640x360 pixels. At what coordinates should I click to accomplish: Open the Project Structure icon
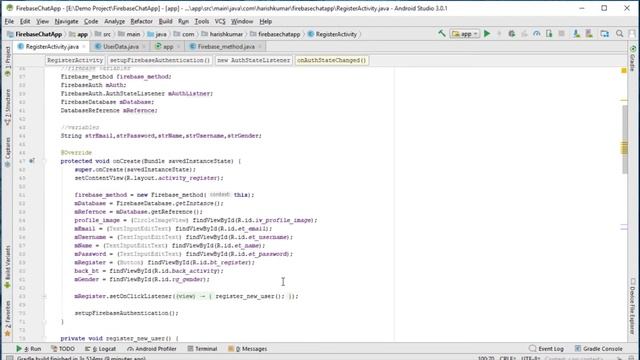604,34
